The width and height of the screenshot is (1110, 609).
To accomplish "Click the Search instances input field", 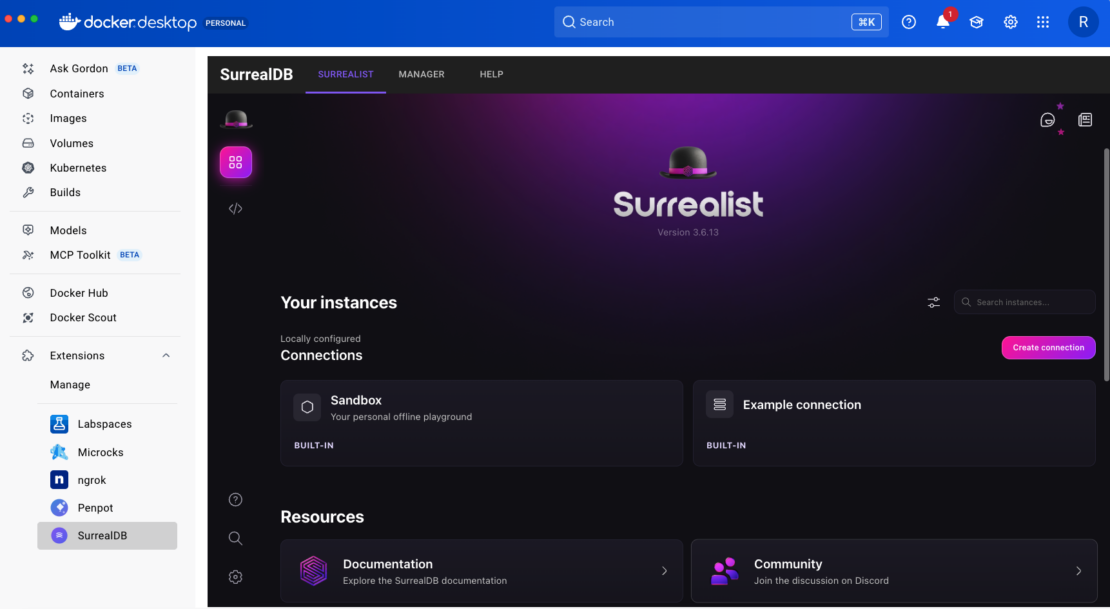I will point(1024,301).
